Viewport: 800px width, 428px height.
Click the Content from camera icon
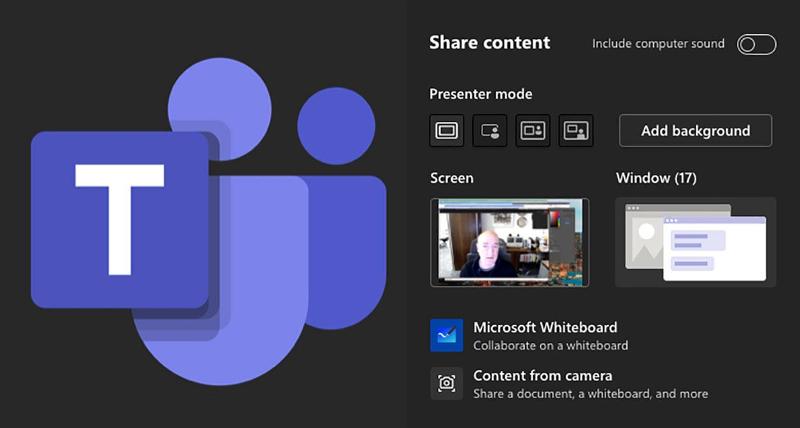pos(446,383)
